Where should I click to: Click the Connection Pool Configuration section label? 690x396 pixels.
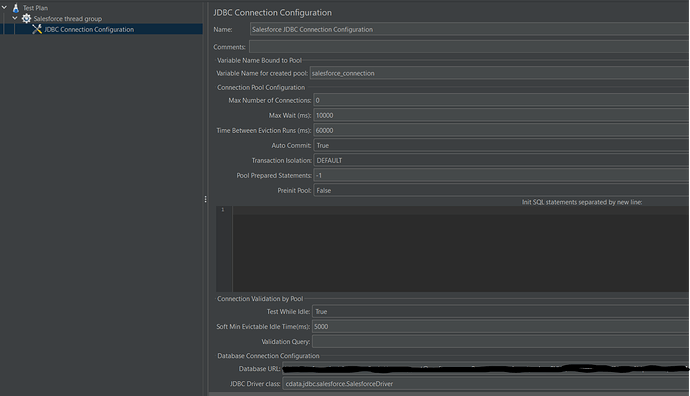tap(261, 87)
